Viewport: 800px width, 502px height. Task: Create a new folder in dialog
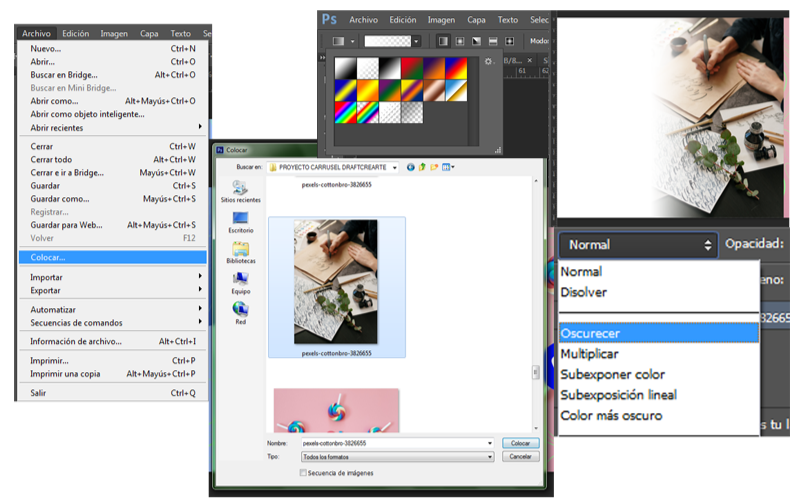click(x=434, y=167)
